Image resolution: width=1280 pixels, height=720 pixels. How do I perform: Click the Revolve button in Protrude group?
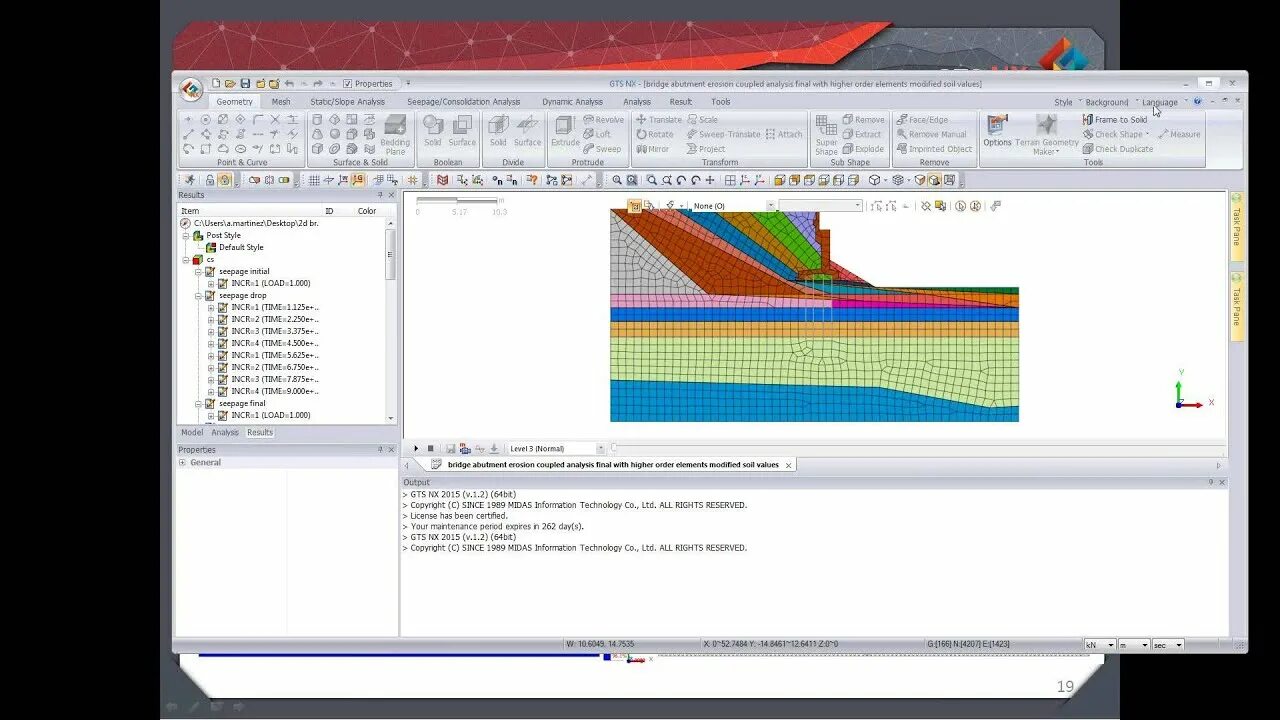click(x=603, y=119)
